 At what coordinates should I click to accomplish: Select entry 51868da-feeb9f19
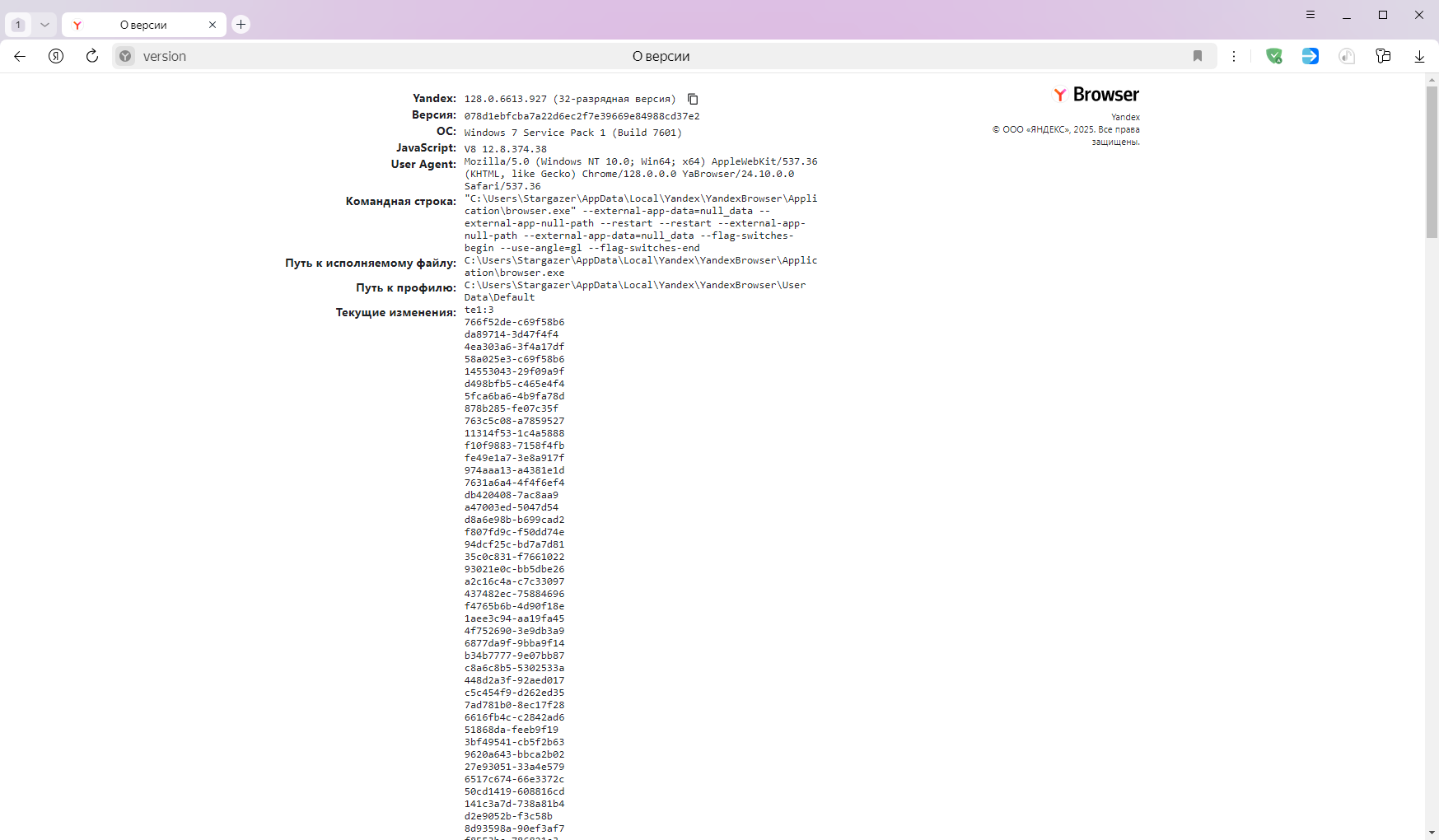coord(511,730)
